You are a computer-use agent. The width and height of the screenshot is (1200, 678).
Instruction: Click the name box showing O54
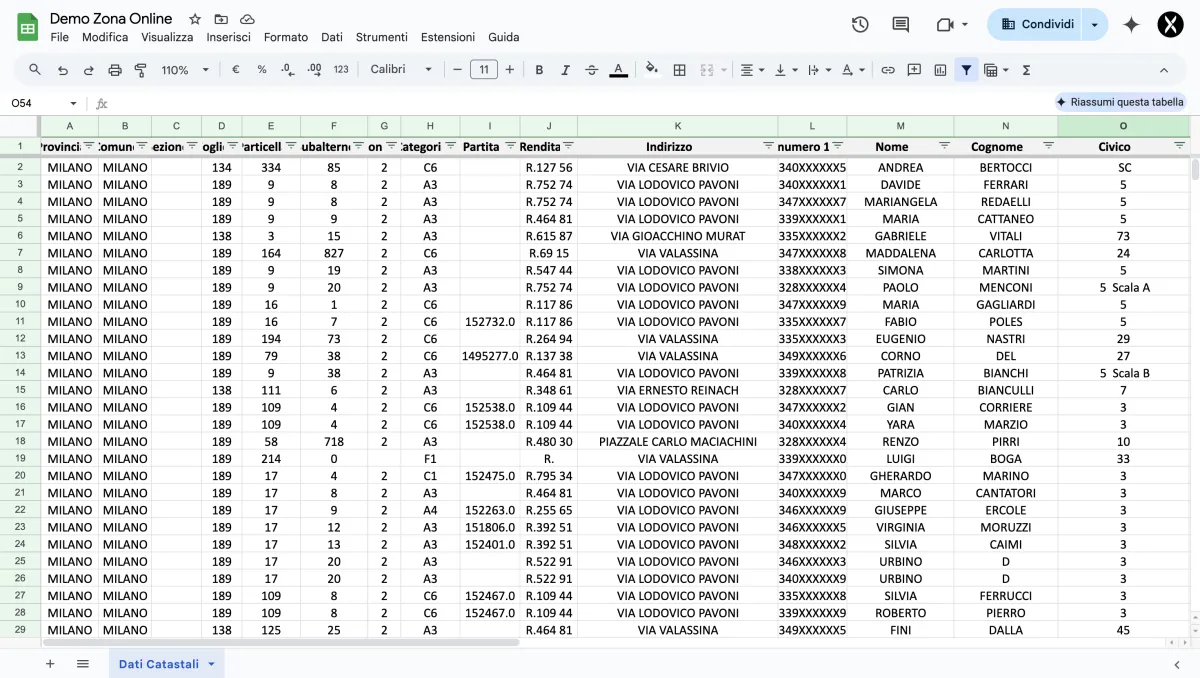[43, 103]
